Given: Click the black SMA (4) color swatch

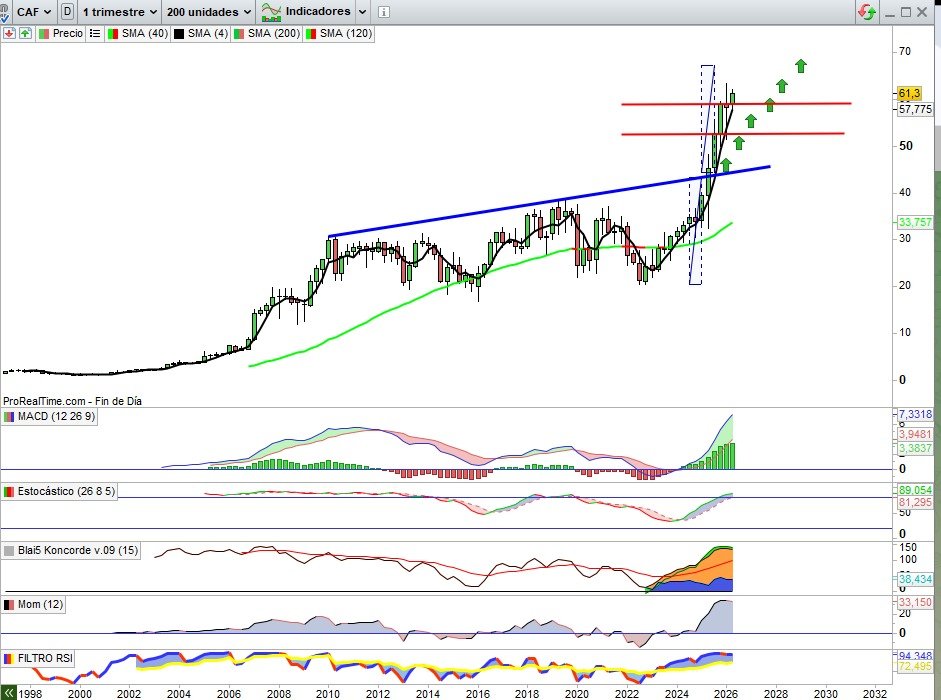Looking at the screenshot, I should click(179, 34).
